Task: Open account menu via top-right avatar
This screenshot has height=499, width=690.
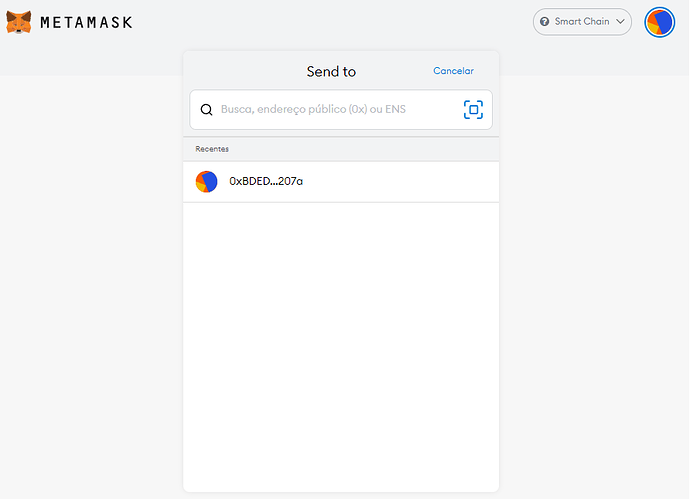Action: [x=660, y=22]
